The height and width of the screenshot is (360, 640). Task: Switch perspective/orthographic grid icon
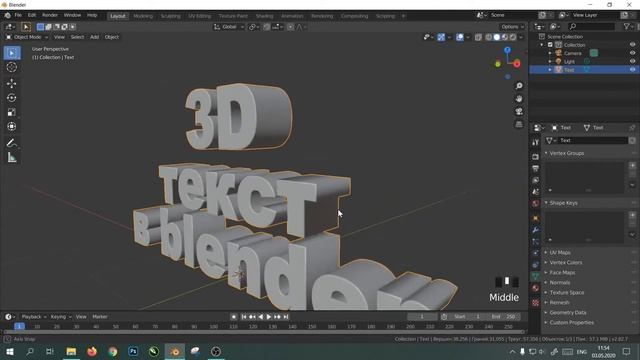(519, 124)
